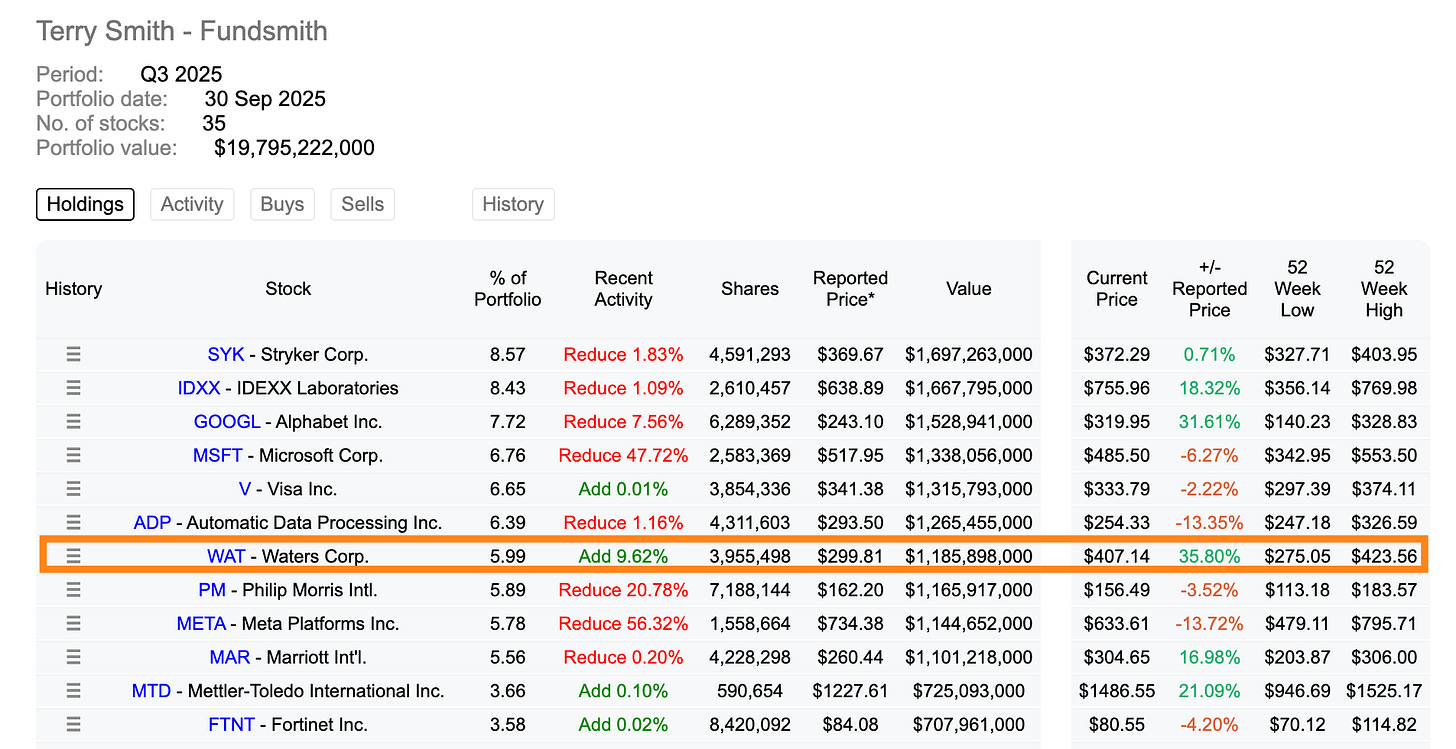Open the GOOGL ticker link
1456x749 pixels.
(227, 422)
